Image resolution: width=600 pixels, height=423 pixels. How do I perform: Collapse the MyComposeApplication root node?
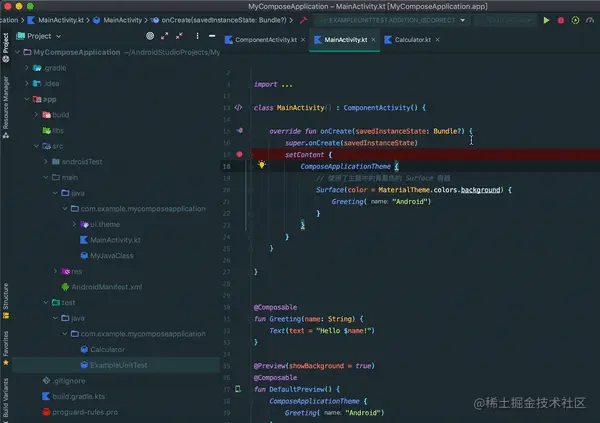click(x=17, y=52)
